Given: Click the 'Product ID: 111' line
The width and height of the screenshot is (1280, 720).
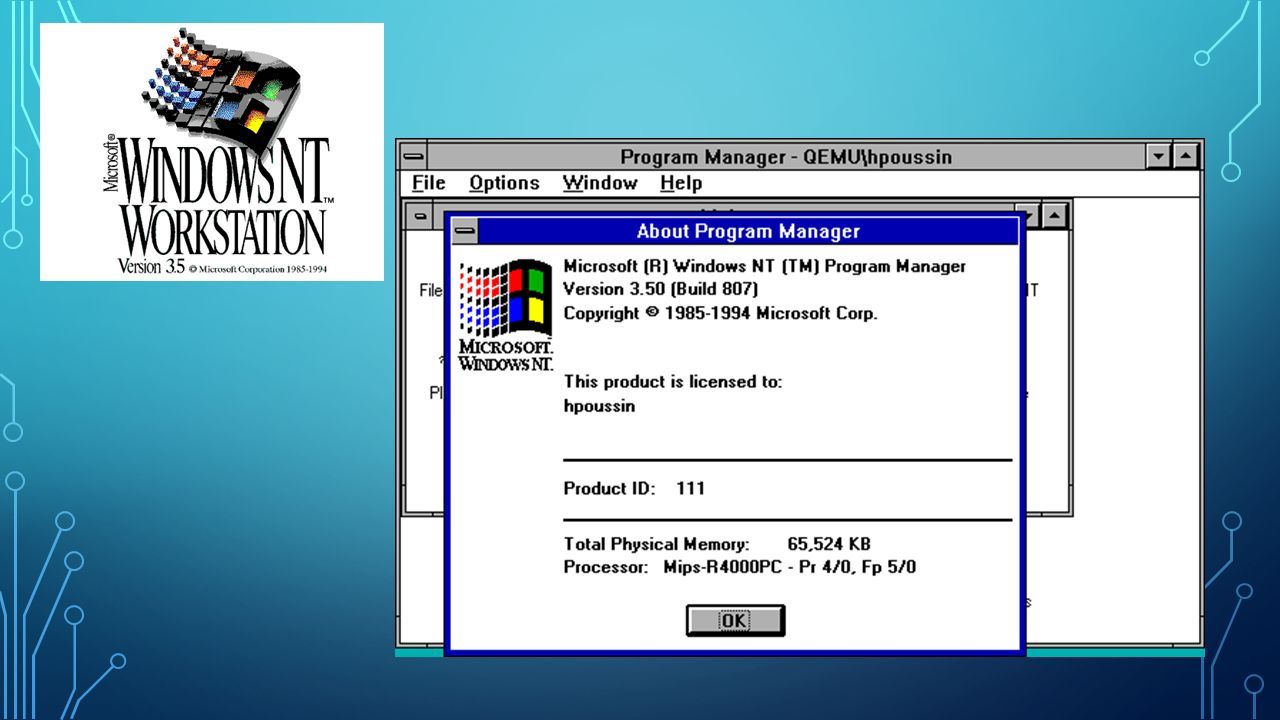Looking at the screenshot, I should tap(634, 488).
